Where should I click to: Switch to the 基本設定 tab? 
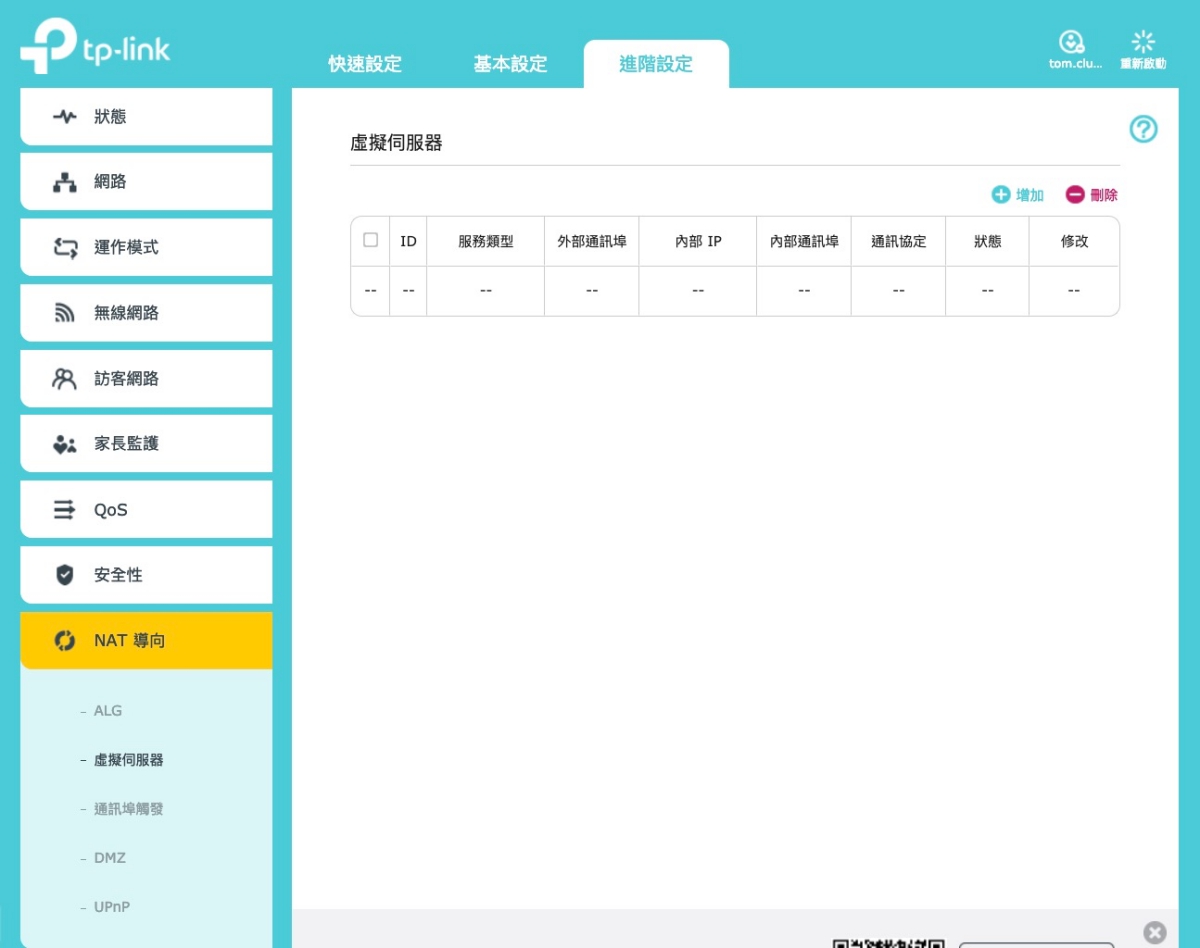(x=510, y=65)
